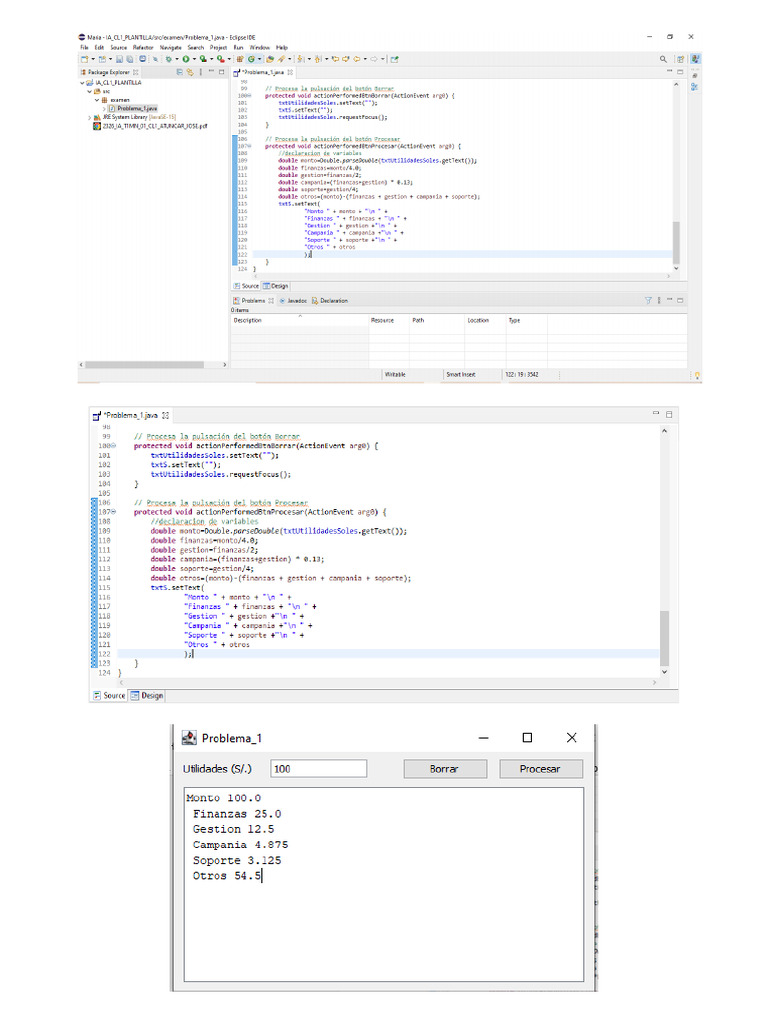Image resolution: width=768 pixels, height=1024 pixels.
Task: Click the filter icon in Problems view
Action: click(648, 300)
